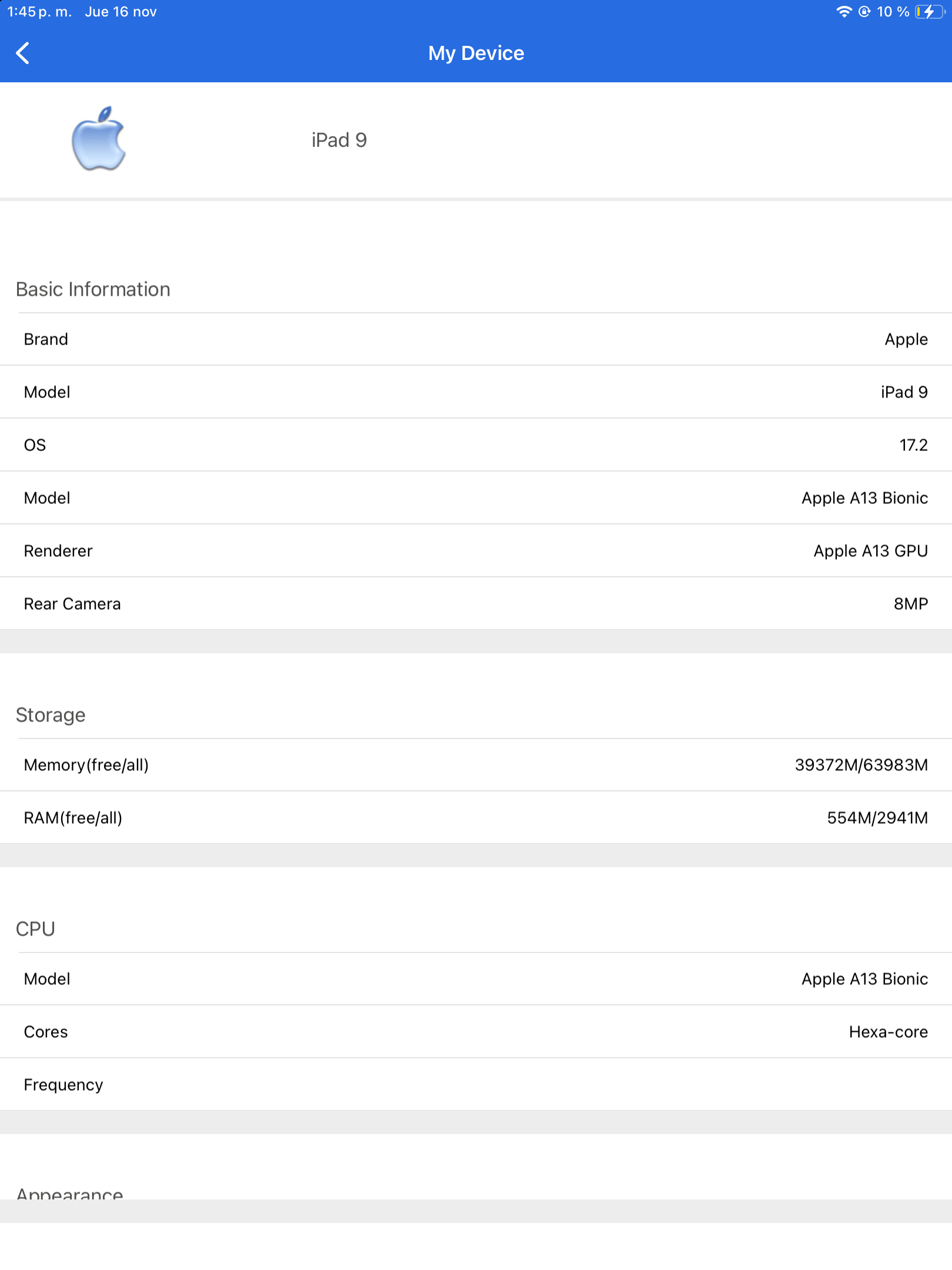Tap the Storage section header
952x1270 pixels.
(x=51, y=715)
